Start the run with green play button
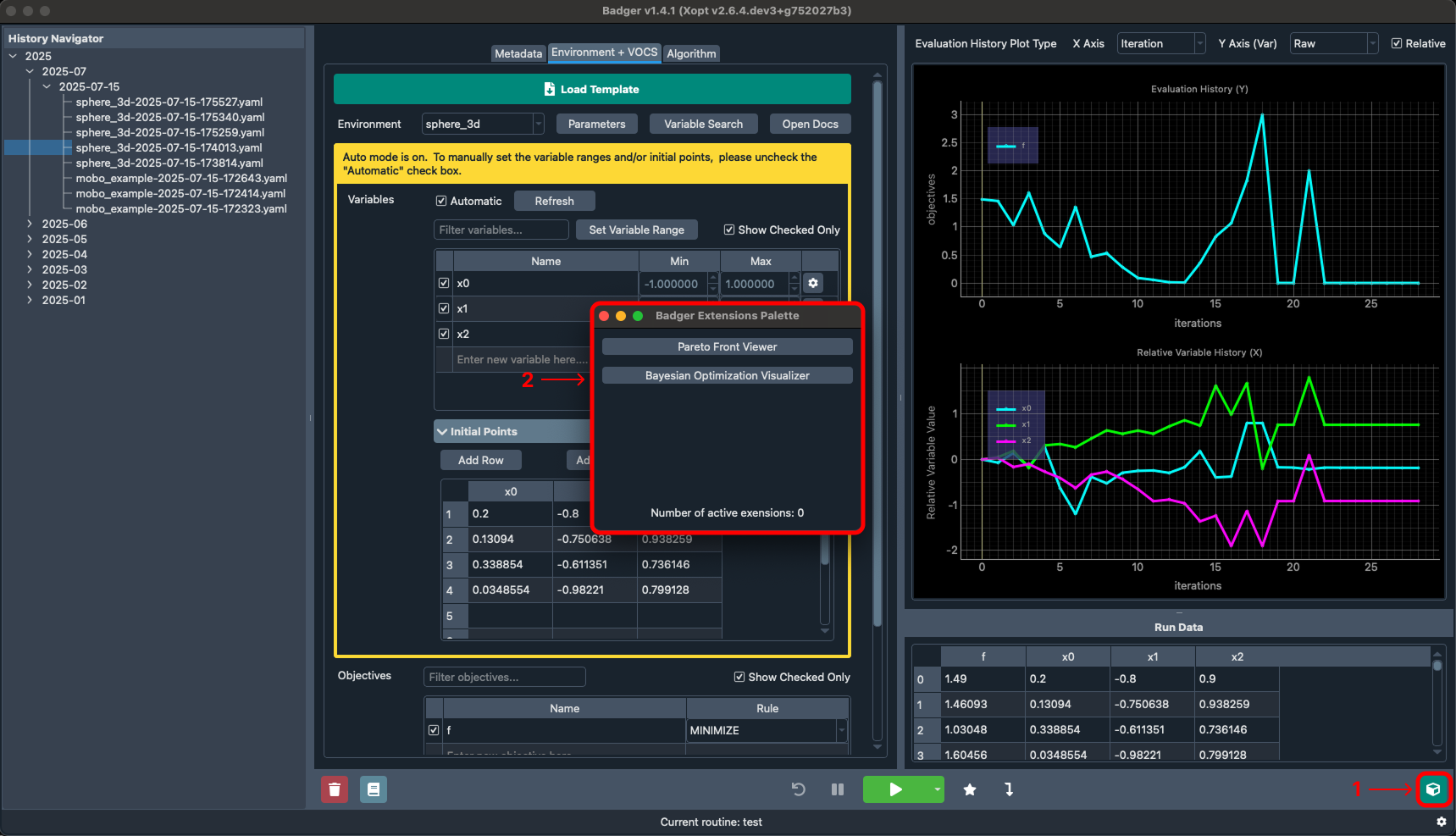Screen dimensions: 1456x836 [895, 789]
